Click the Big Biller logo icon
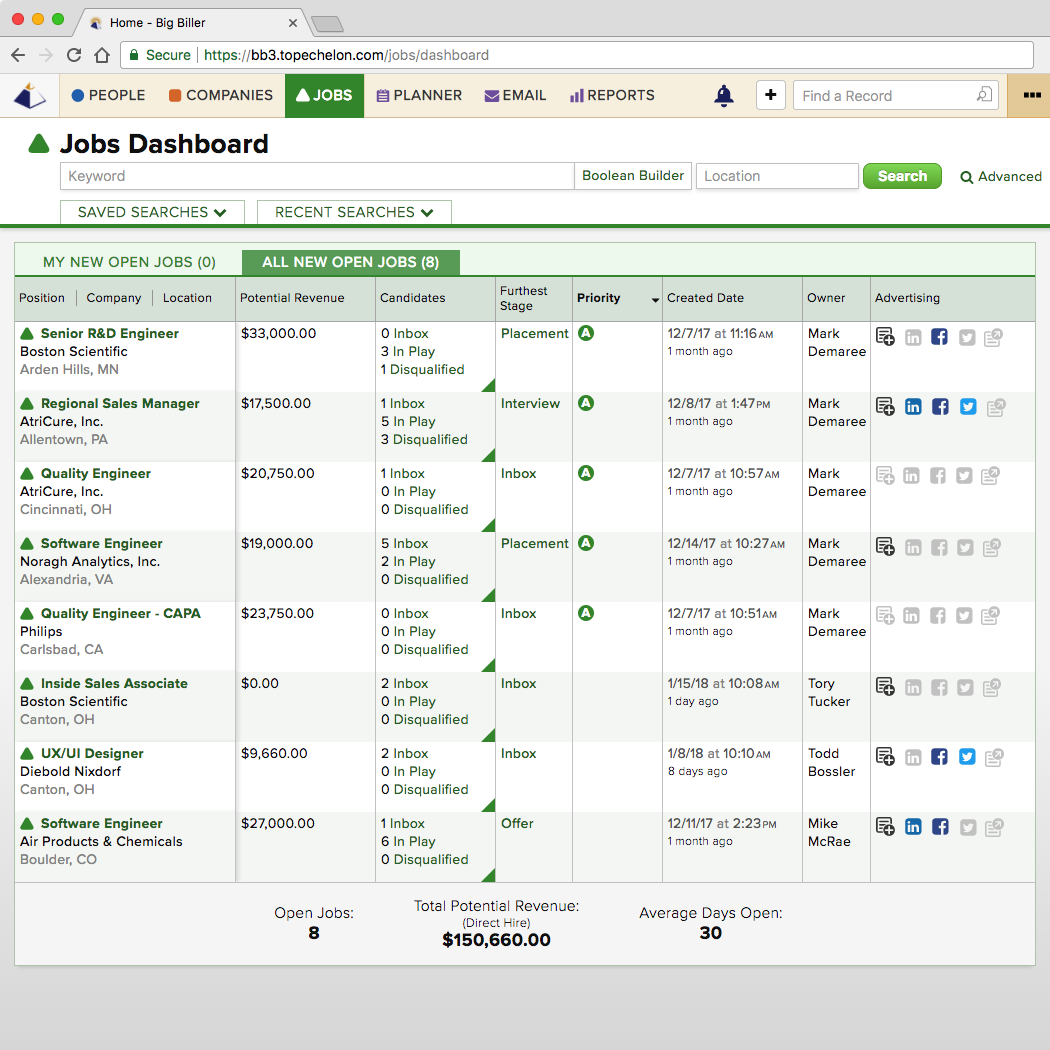The width and height of the screenshot is (1050, 1050). (x=30, y=96)
